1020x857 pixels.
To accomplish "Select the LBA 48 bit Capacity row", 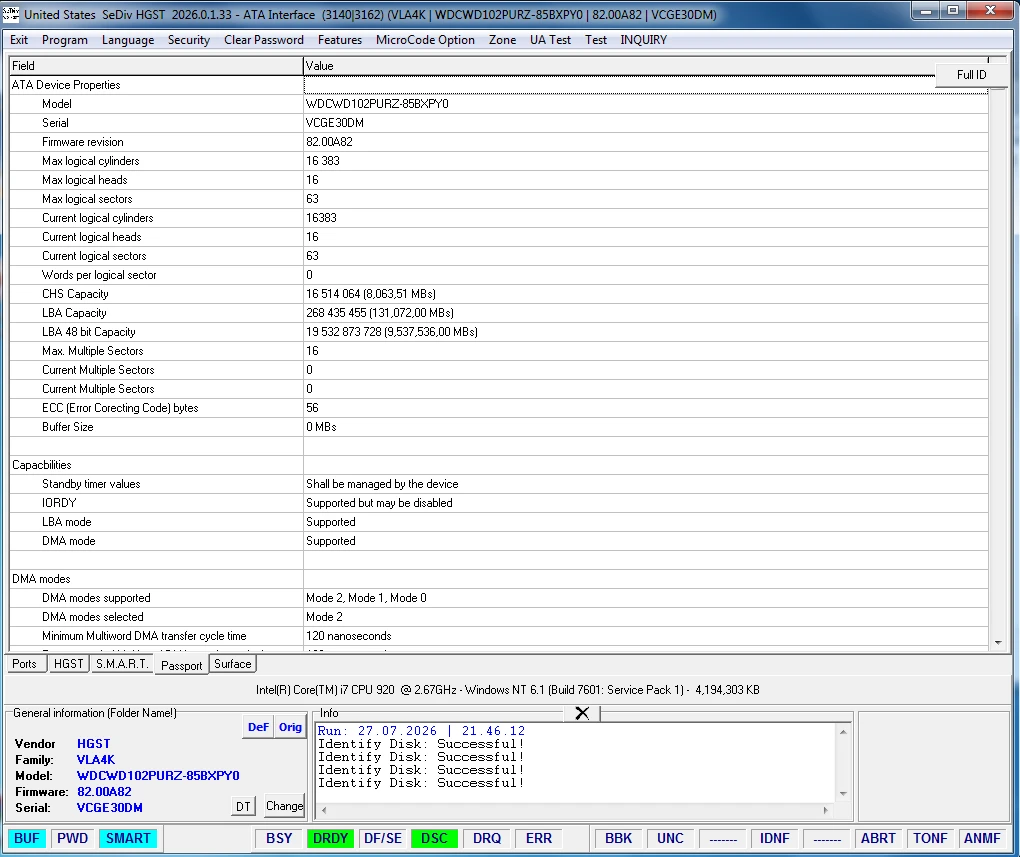I will pyautogui.click(x=499, y=332).
